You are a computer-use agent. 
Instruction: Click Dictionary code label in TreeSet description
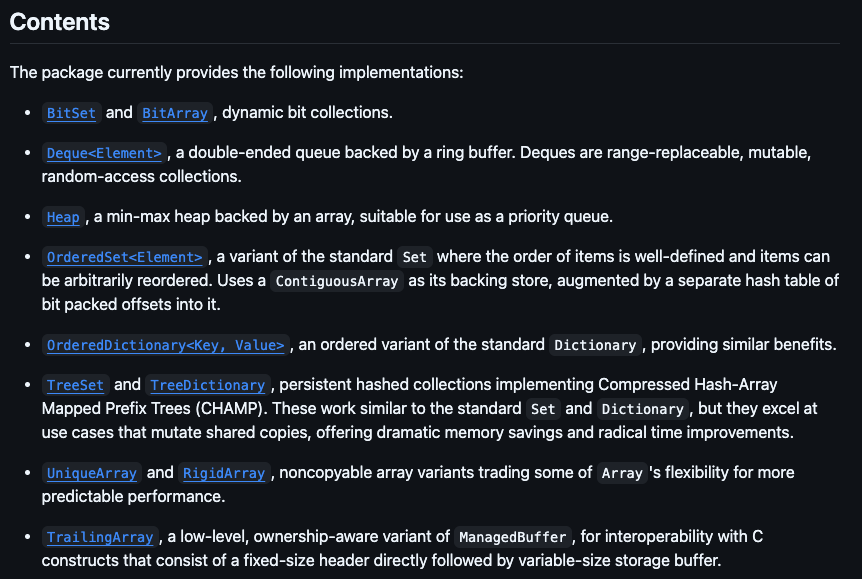[641, 409]
